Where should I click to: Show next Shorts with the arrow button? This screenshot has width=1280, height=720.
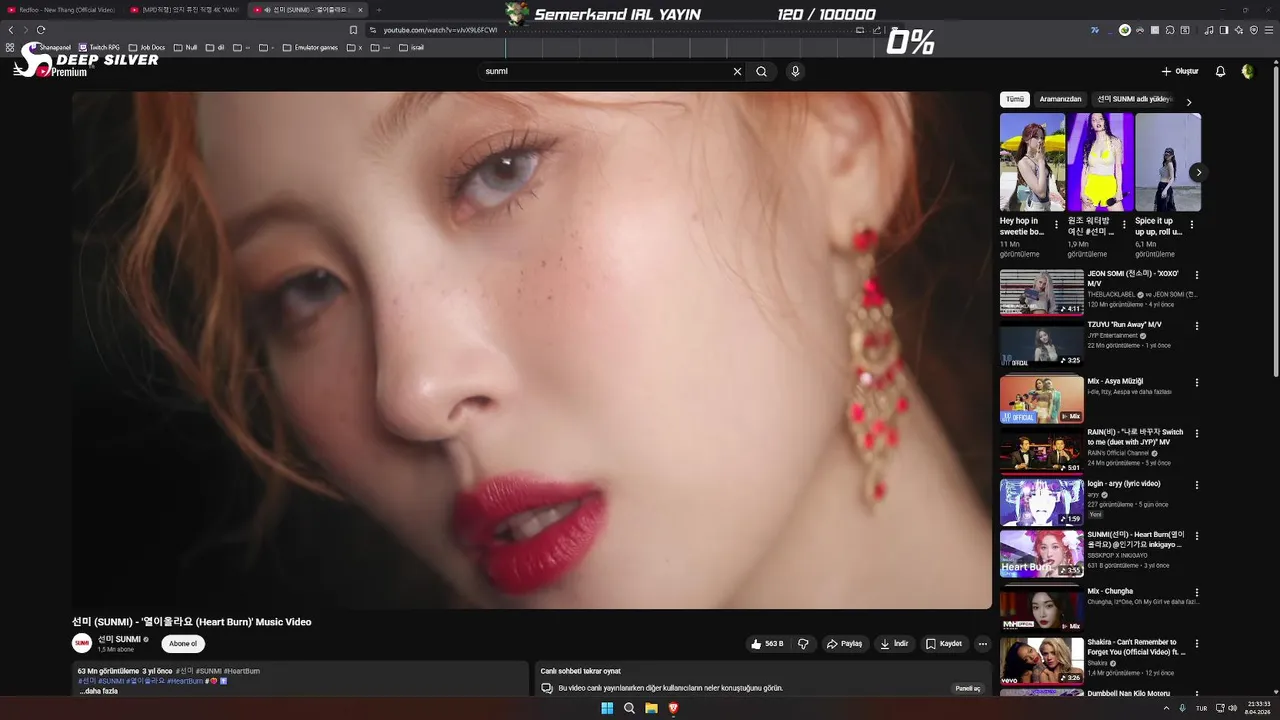[x=1198, y=173]
